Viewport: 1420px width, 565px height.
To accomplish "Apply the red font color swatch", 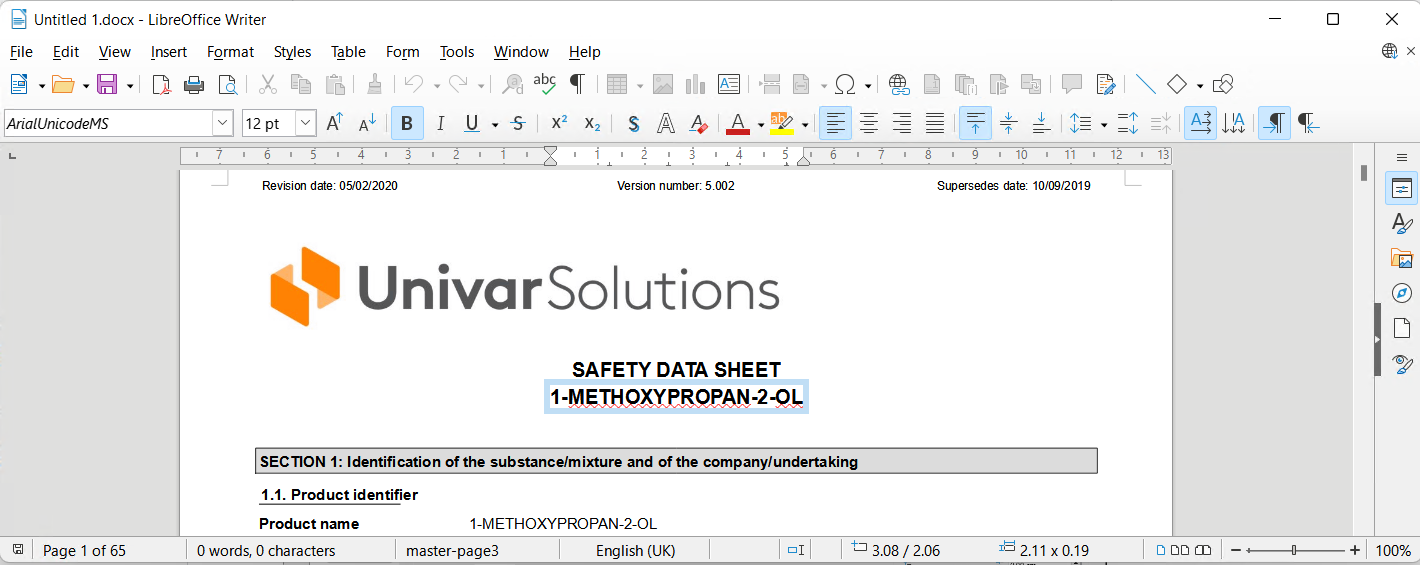I will click(738, 123).
